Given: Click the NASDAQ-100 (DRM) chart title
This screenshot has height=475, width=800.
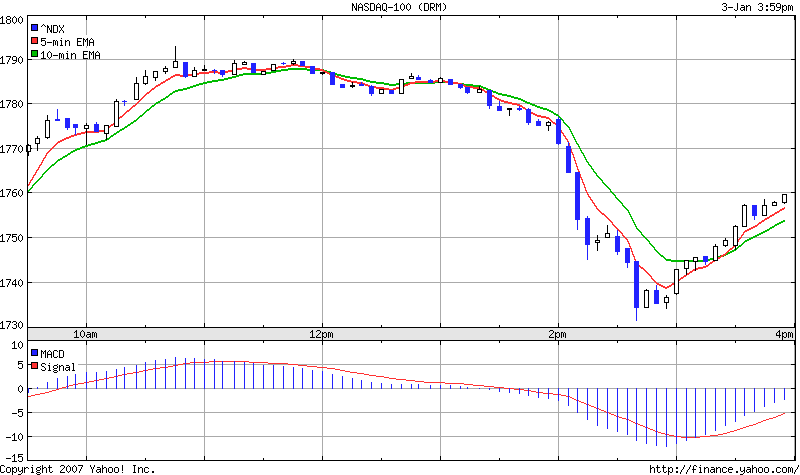Looking at the screenshot, I should click(x=399, y=7).
